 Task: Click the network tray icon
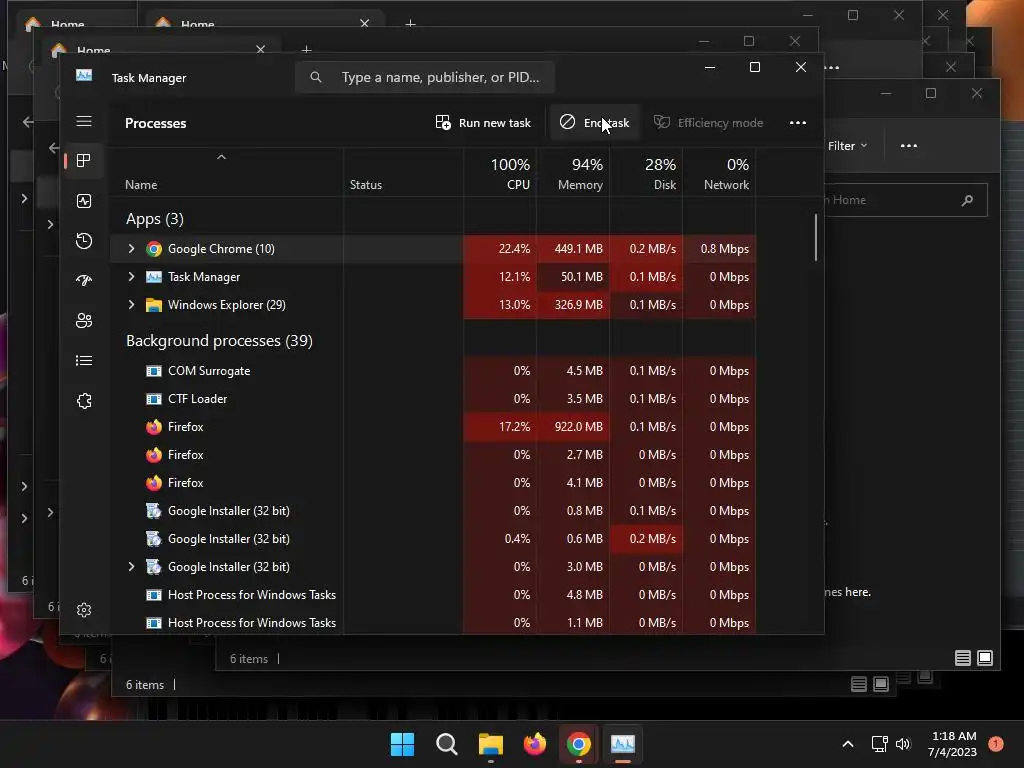(x=879, y=744)
